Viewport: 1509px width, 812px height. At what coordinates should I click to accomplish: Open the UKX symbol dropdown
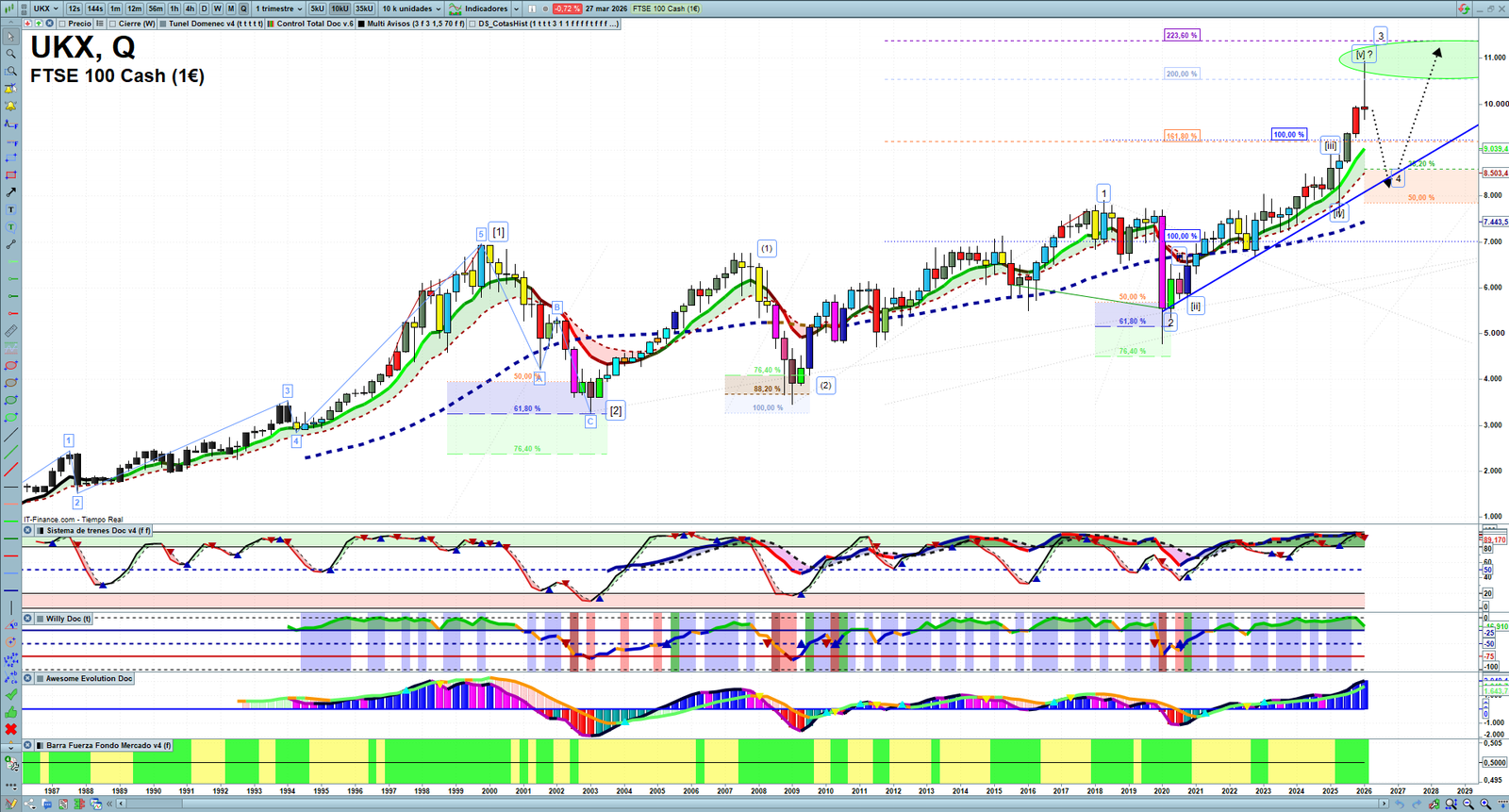click(45, 8)
